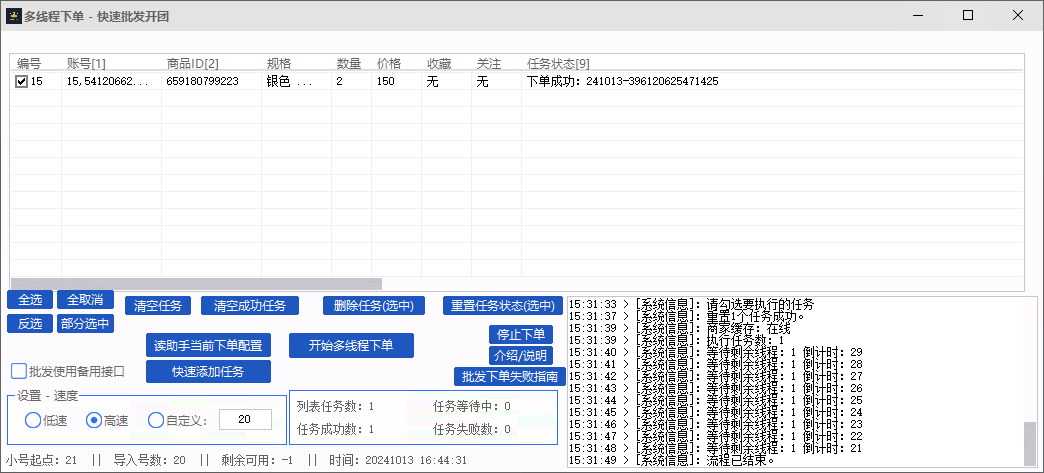The height and width of the screenshot is (473, 1044).
Task: Open 批发下单失败指南 guide
Action: click(x=510, y=376)
